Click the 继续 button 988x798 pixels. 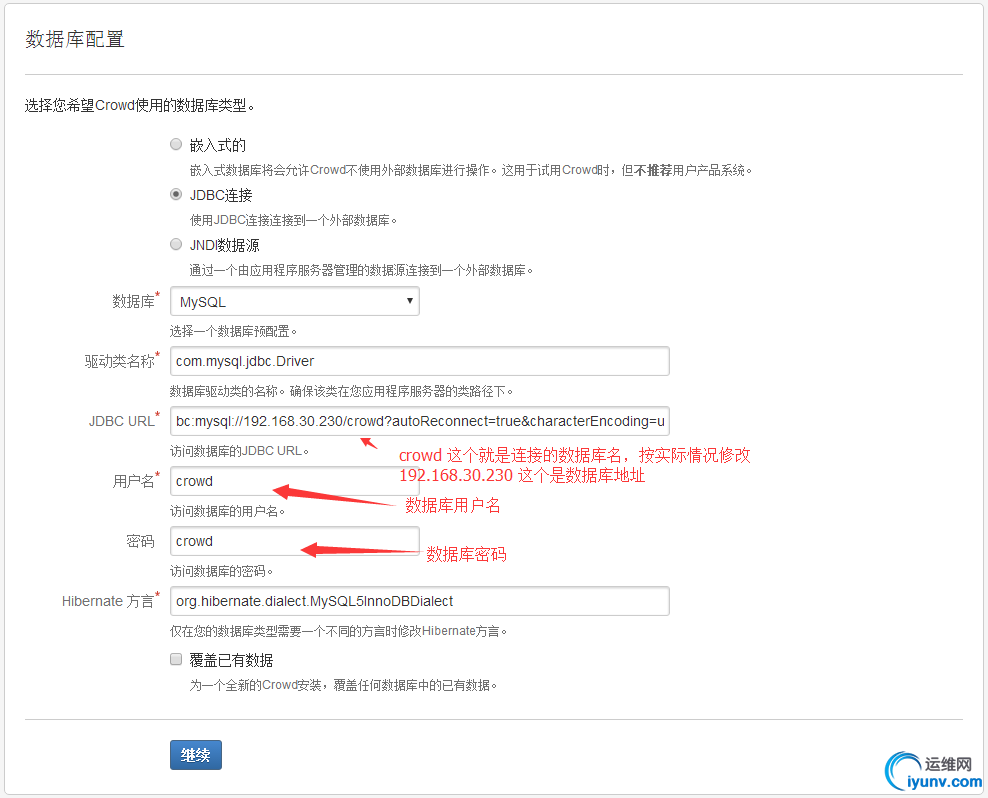click(195, 755)
